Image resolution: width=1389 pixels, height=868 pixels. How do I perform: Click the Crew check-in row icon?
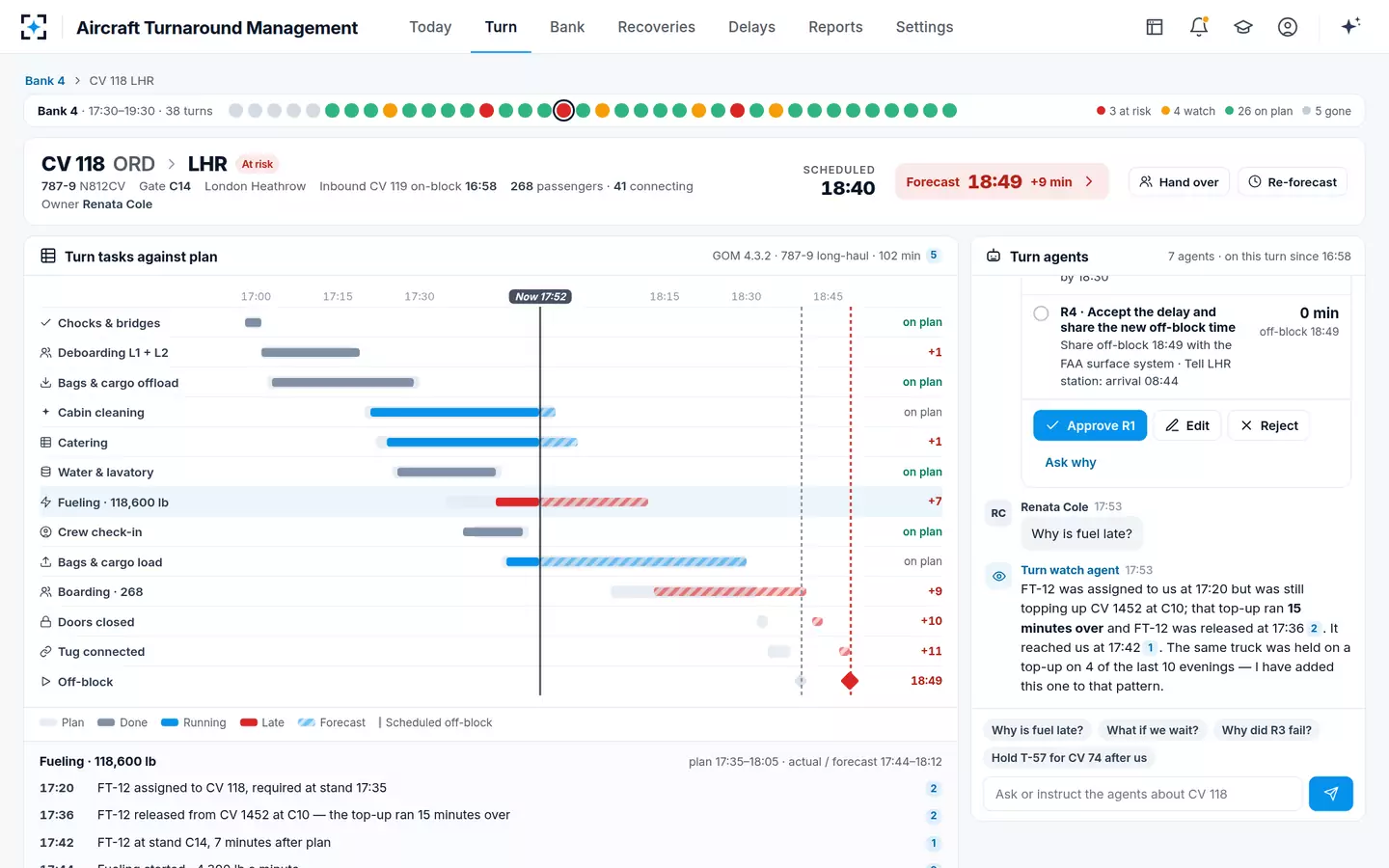tap(45, 532)
